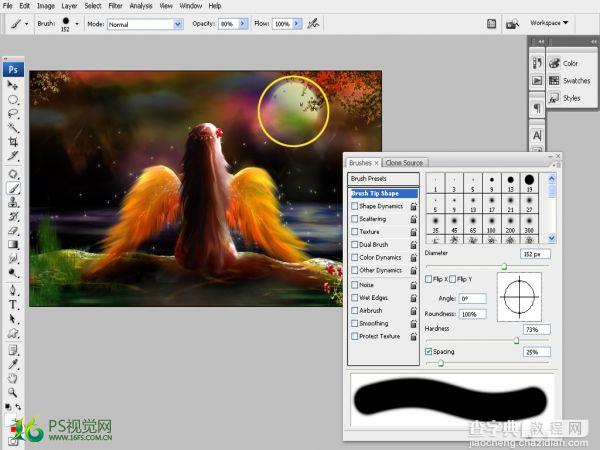Select the Notes tool
This screenshot has height=450, width=600.
(13, 350)
